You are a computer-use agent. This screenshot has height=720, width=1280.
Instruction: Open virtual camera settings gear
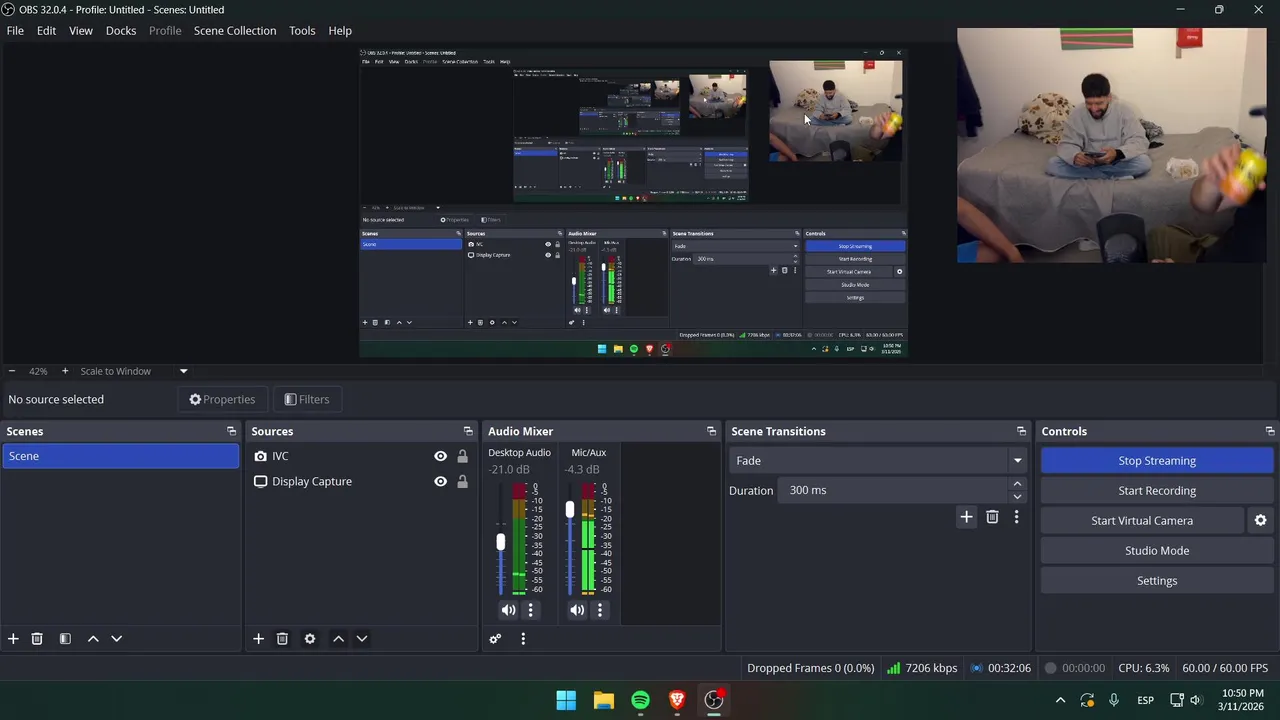tap(1260, 520)
